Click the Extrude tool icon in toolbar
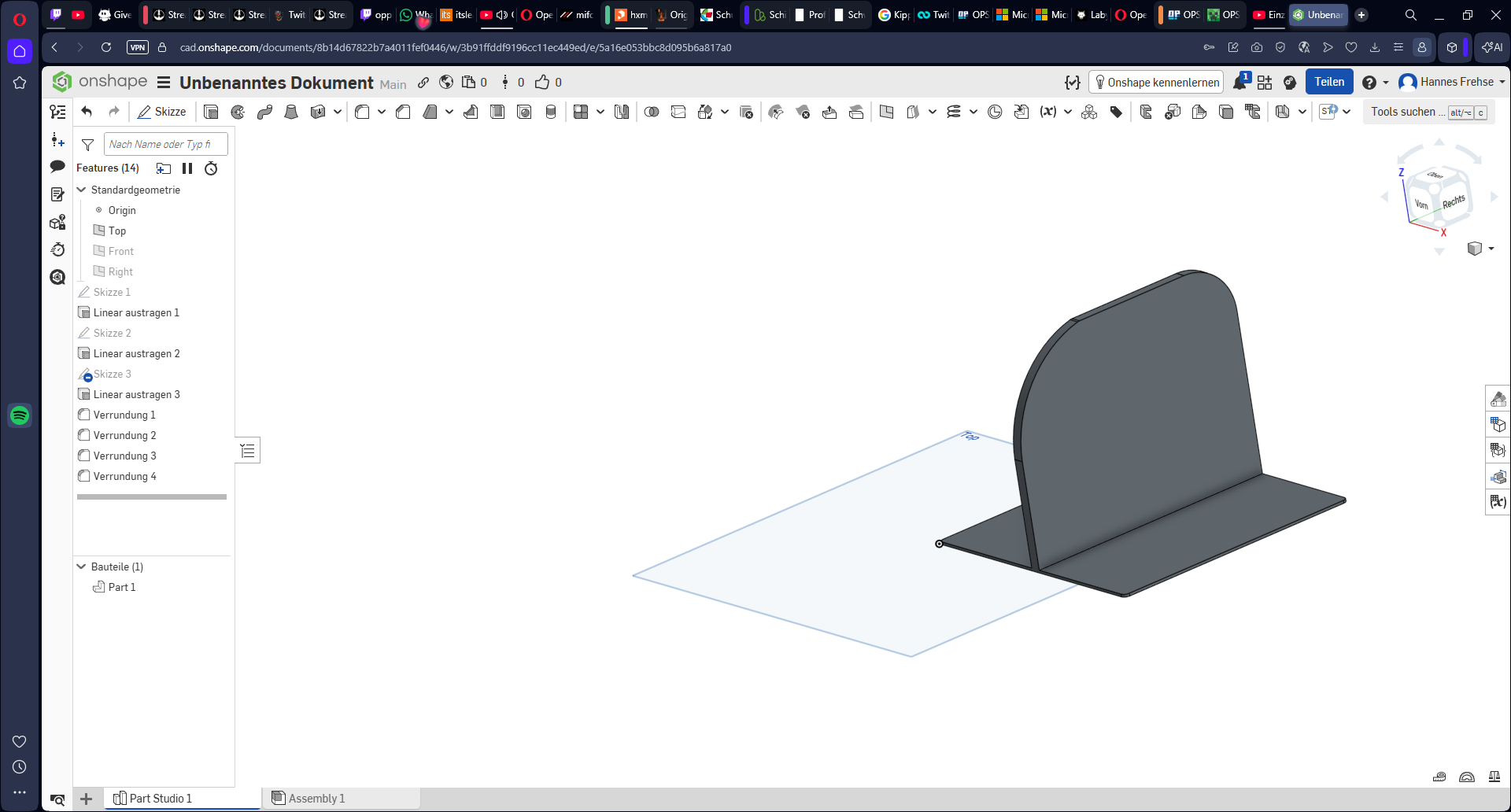This screenshot has width=1511, height=812. (211, 112)
